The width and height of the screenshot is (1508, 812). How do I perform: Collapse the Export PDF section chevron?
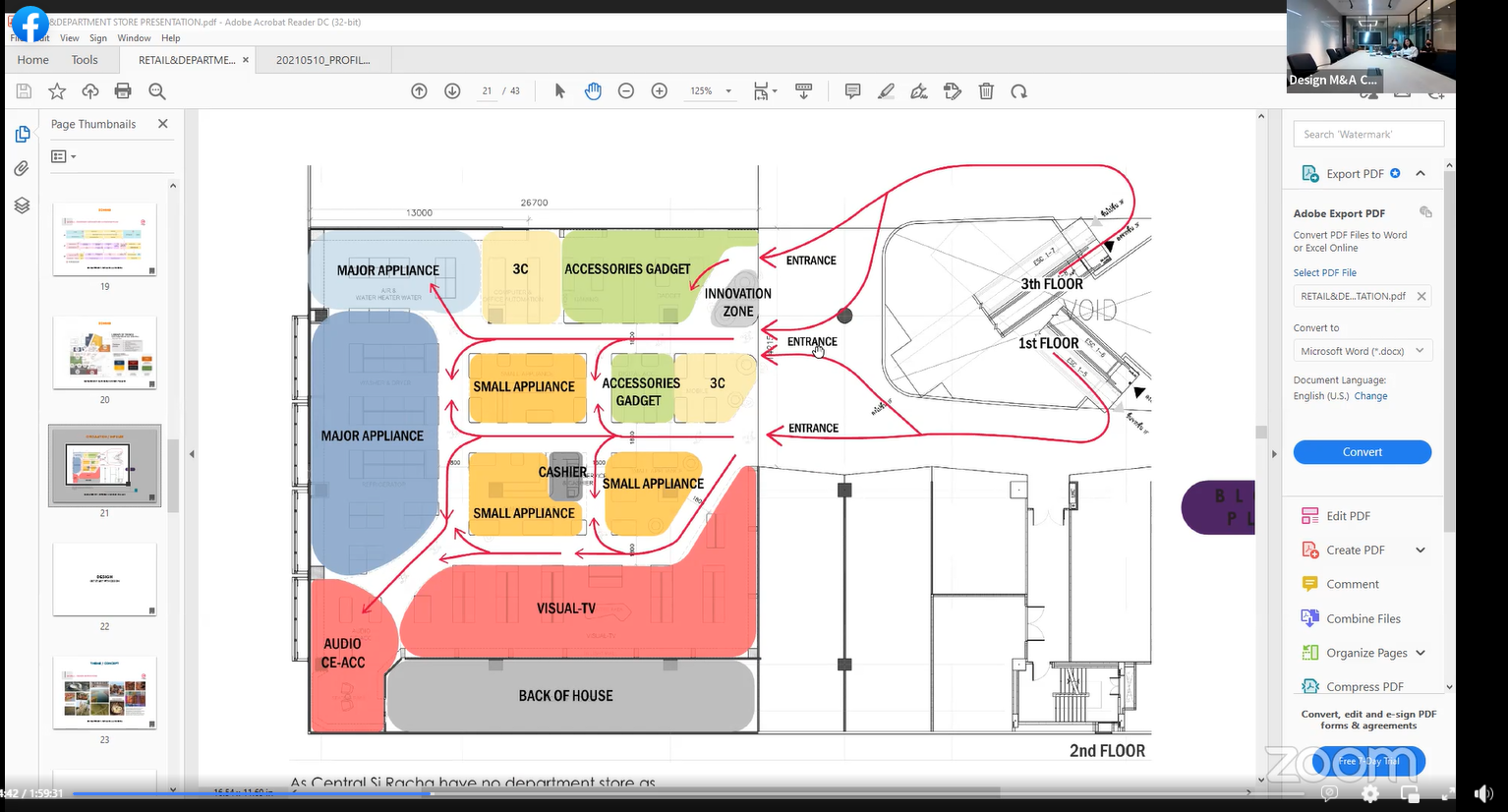tap(1421, 174)
